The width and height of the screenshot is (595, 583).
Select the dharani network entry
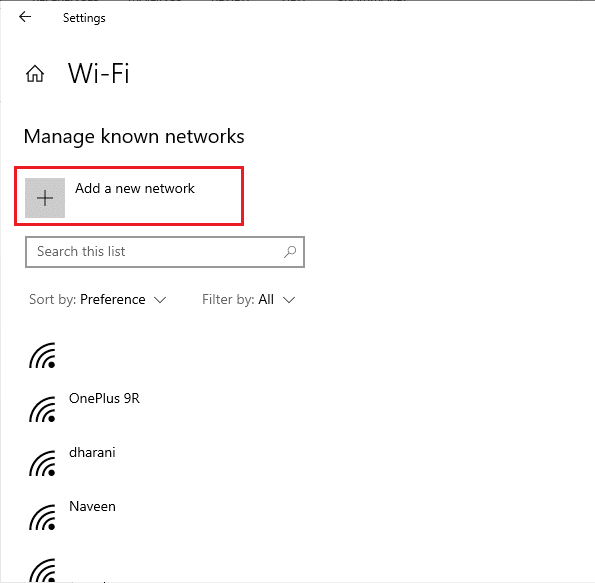(x=92, y=452)
